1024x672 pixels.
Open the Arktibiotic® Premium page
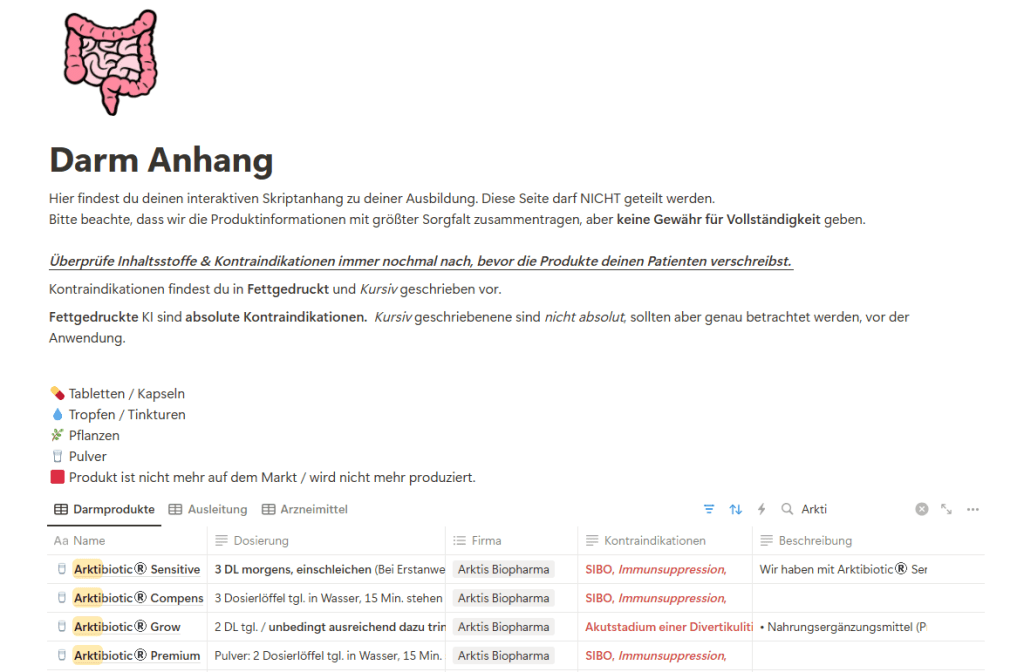(x=136, y=656)
